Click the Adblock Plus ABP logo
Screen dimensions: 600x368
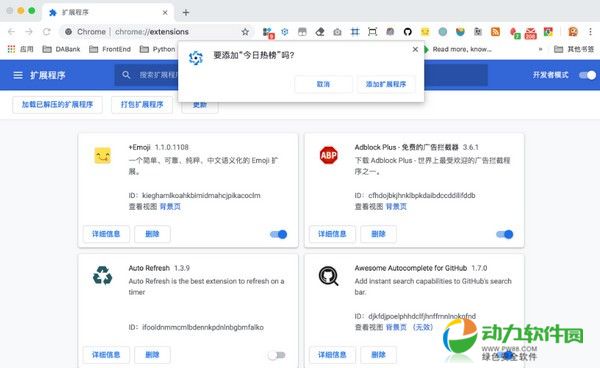click(x=329, y=155)
